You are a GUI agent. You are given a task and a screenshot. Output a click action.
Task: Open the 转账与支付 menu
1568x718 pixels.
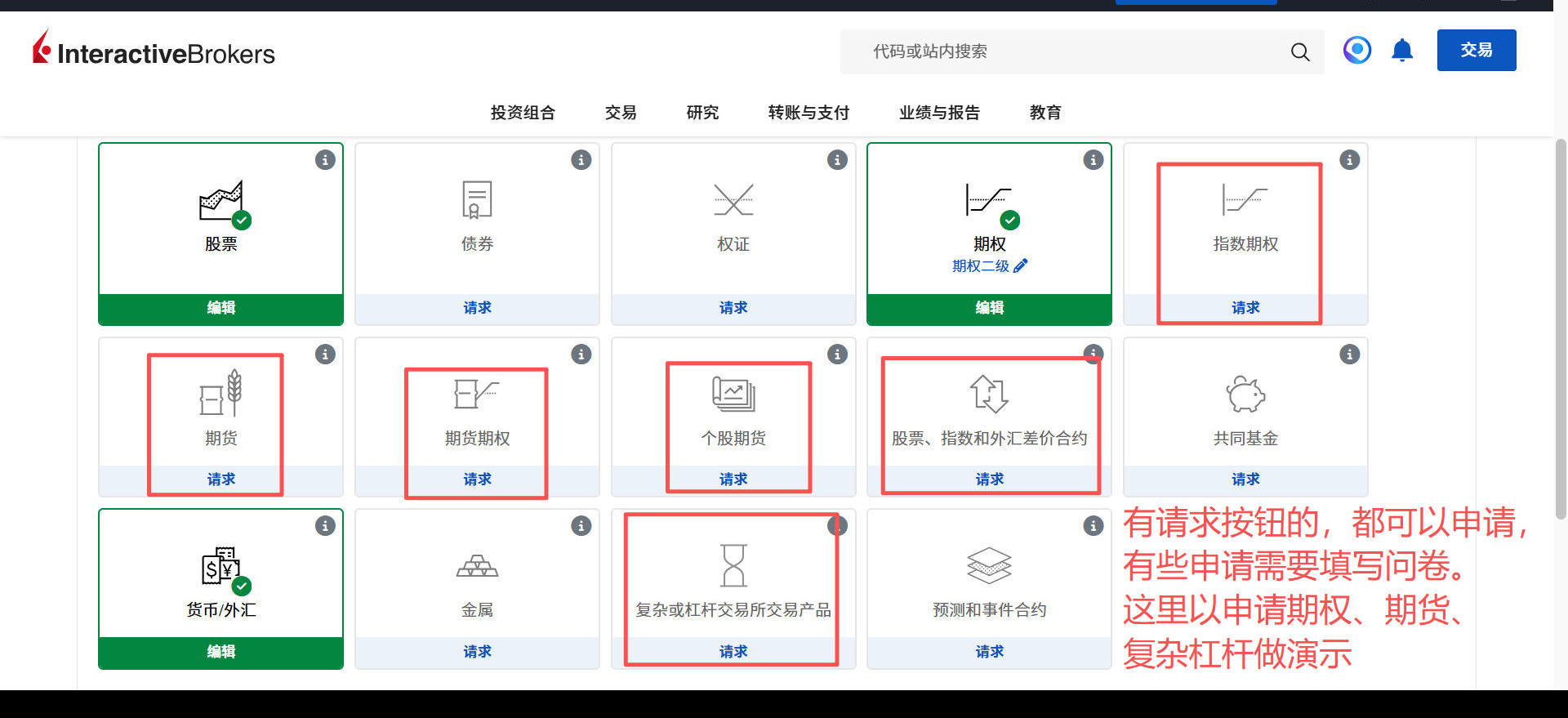coord(808,113)
